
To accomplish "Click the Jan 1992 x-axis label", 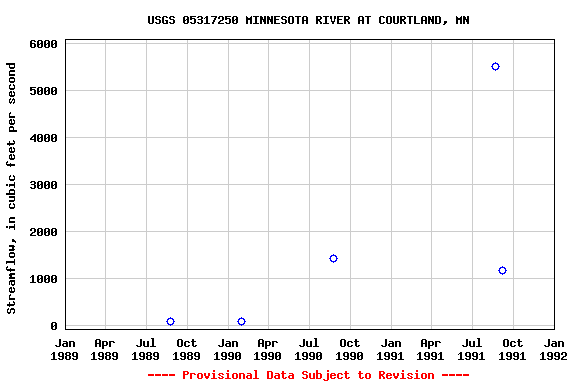I will click(554, 349).
